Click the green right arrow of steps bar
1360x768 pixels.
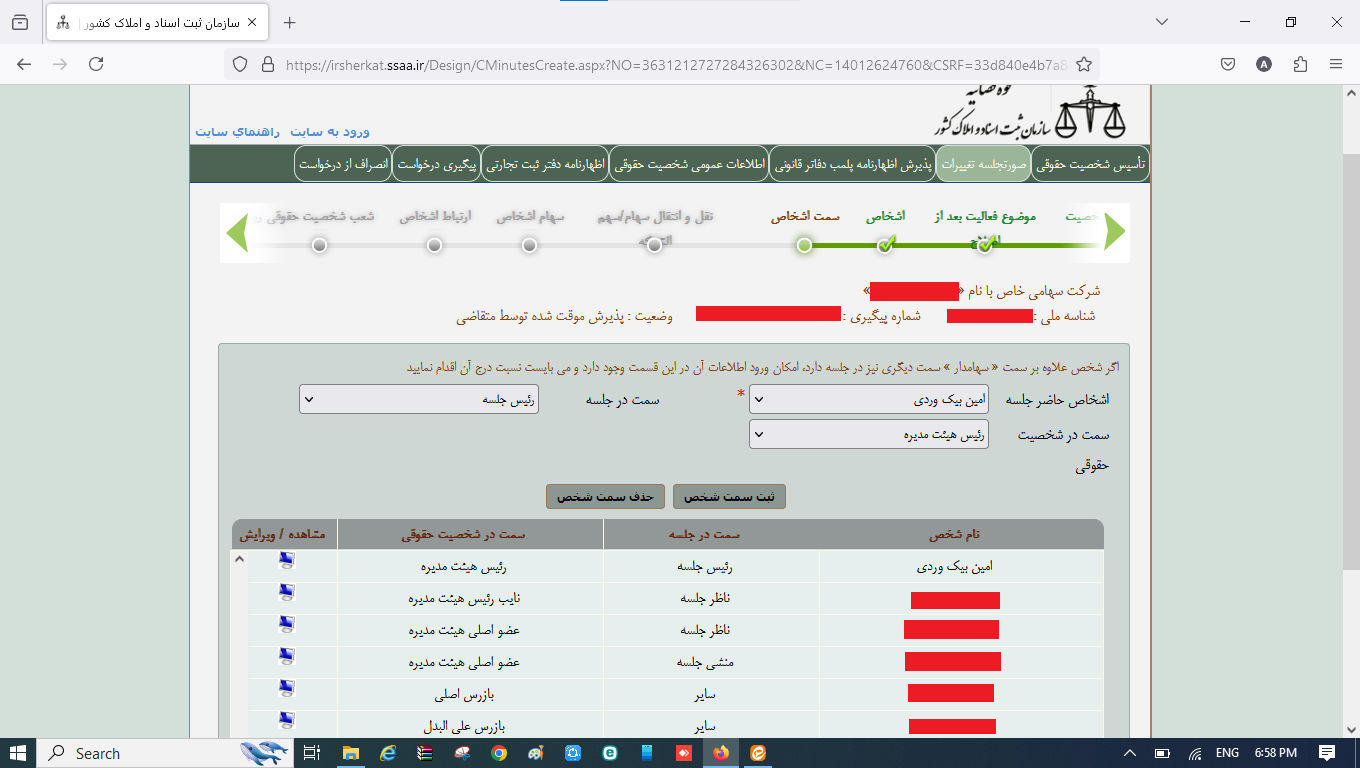1114,232
